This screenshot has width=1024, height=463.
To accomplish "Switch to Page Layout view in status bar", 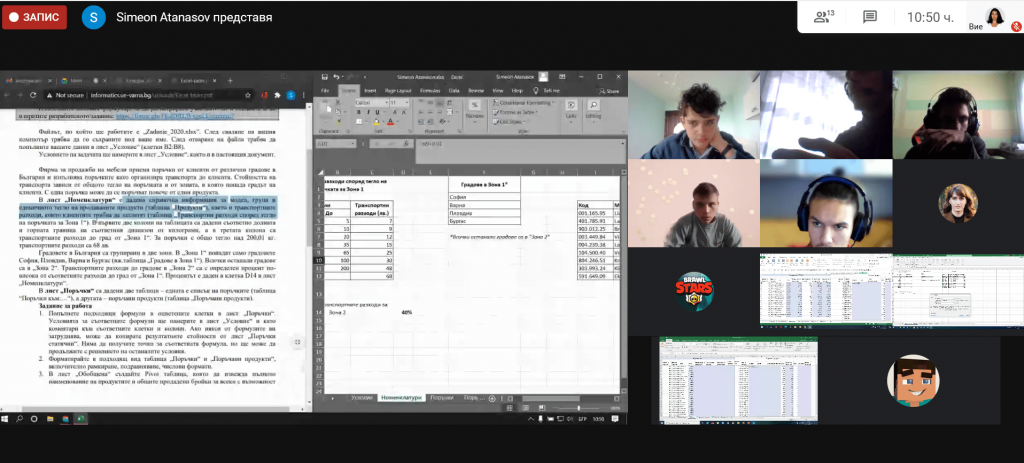I will pyautogui.click(x=526, y=408).
